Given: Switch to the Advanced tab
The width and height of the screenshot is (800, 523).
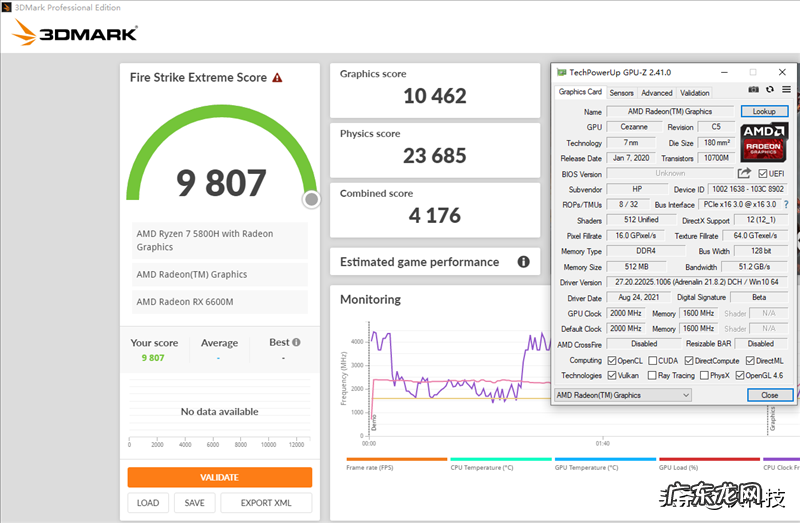Looking at the screenshot, I should pos(656,93).
